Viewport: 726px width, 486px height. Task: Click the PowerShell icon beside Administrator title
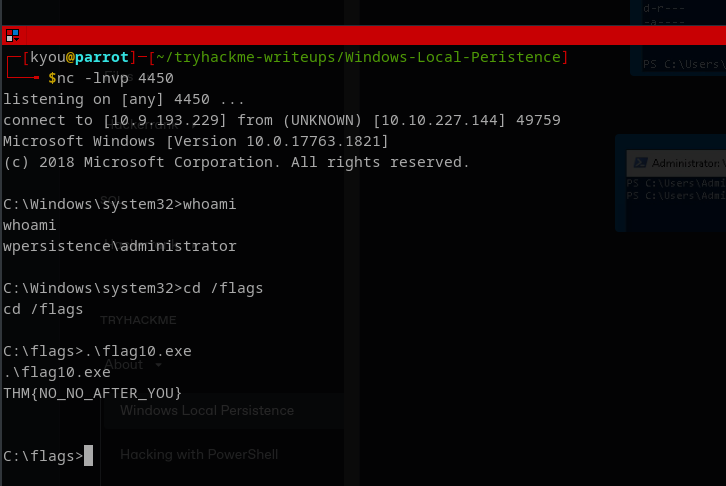(637, 163)
